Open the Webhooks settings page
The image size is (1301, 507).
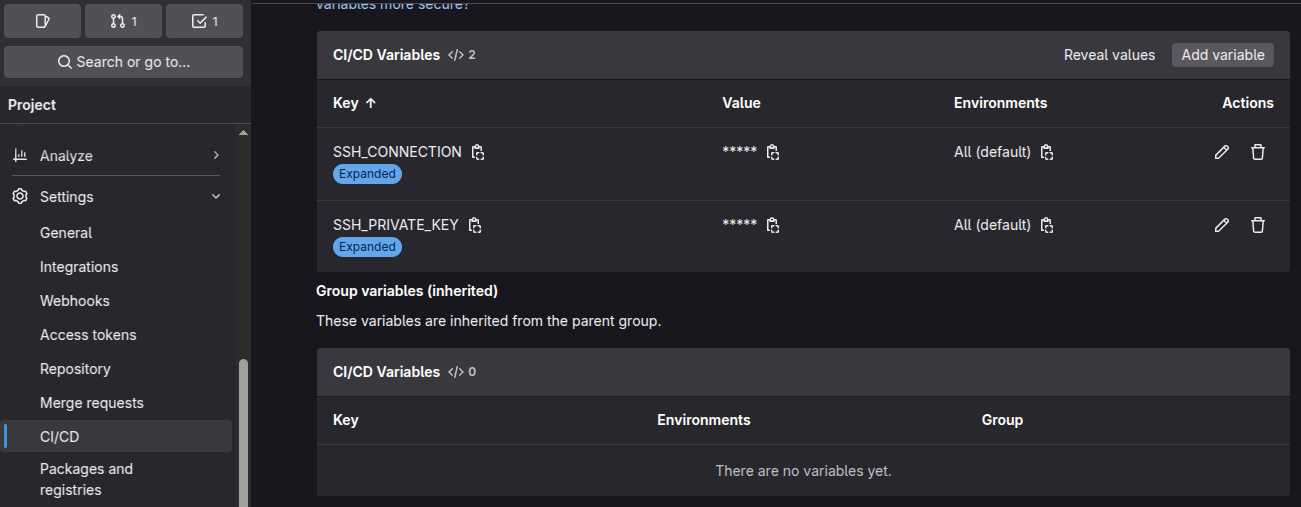75,301
